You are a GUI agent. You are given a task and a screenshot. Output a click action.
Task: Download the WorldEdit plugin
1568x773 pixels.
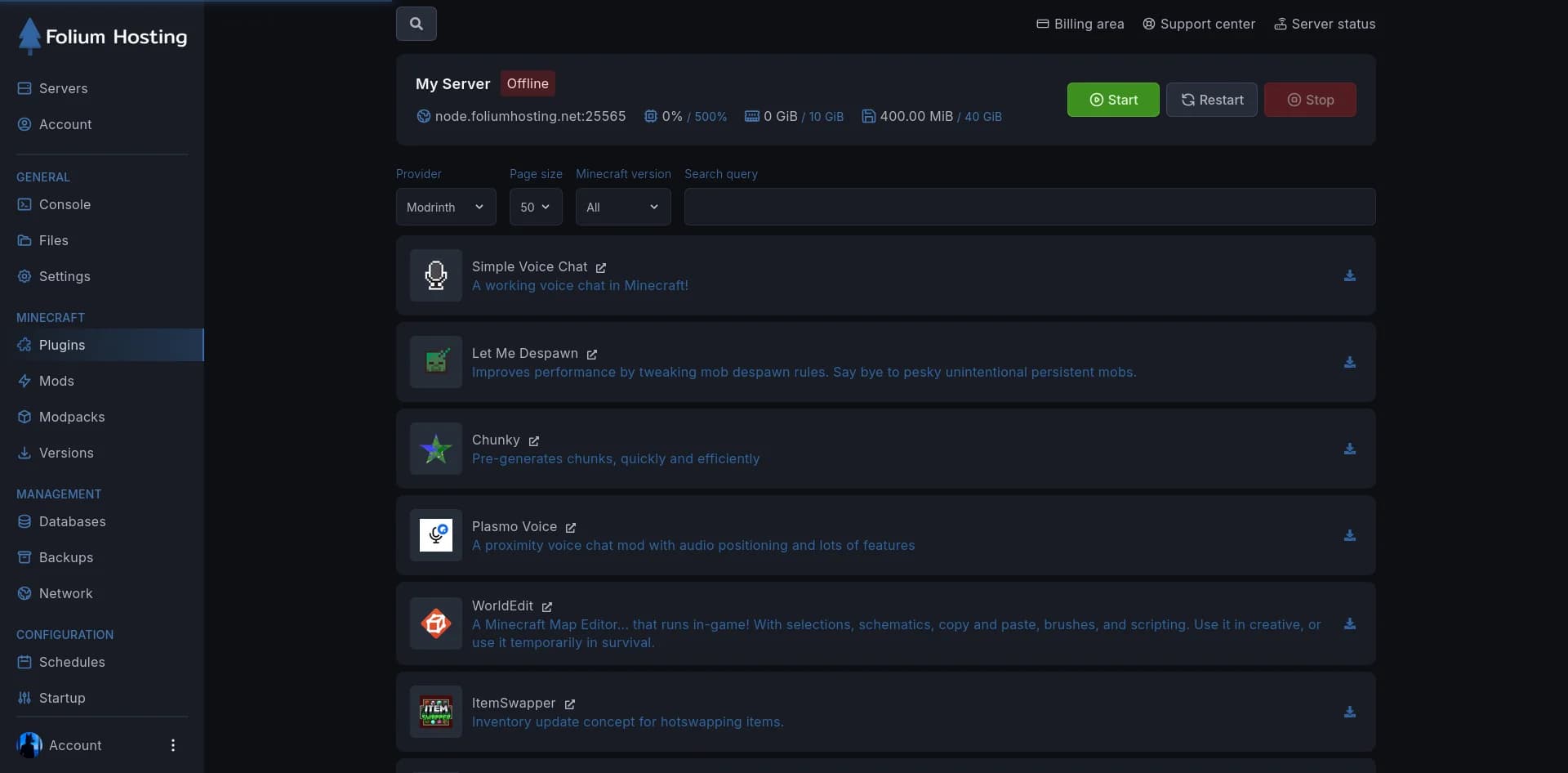[1350, 624]
